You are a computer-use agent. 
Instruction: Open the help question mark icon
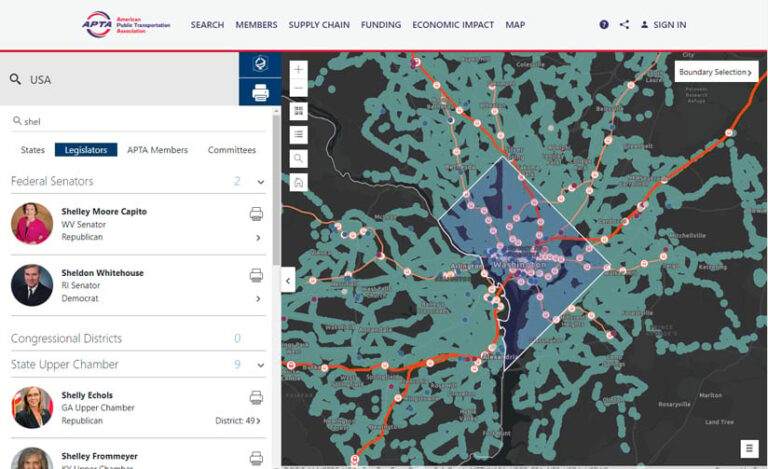(x=604, y=24)
